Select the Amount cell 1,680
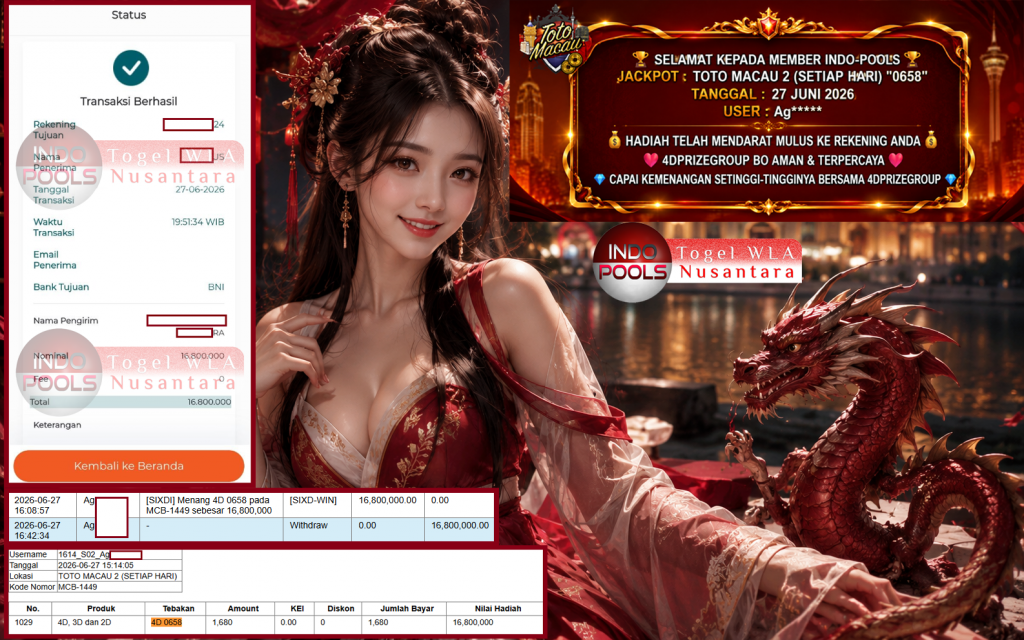Screen dimensions: 1024x640 [222, 622]
